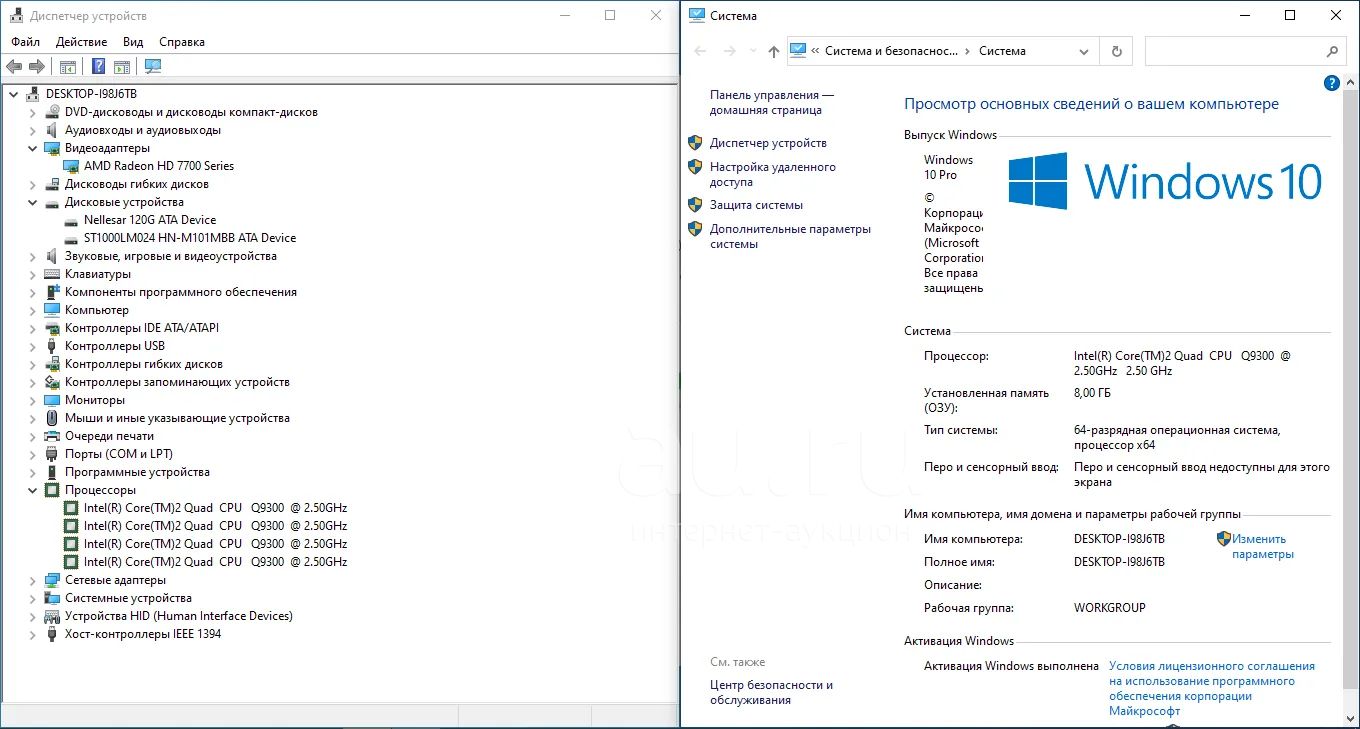
Task: Click the last Core 2 Quad Q9300 processor icon
Action: coord(71,562)
